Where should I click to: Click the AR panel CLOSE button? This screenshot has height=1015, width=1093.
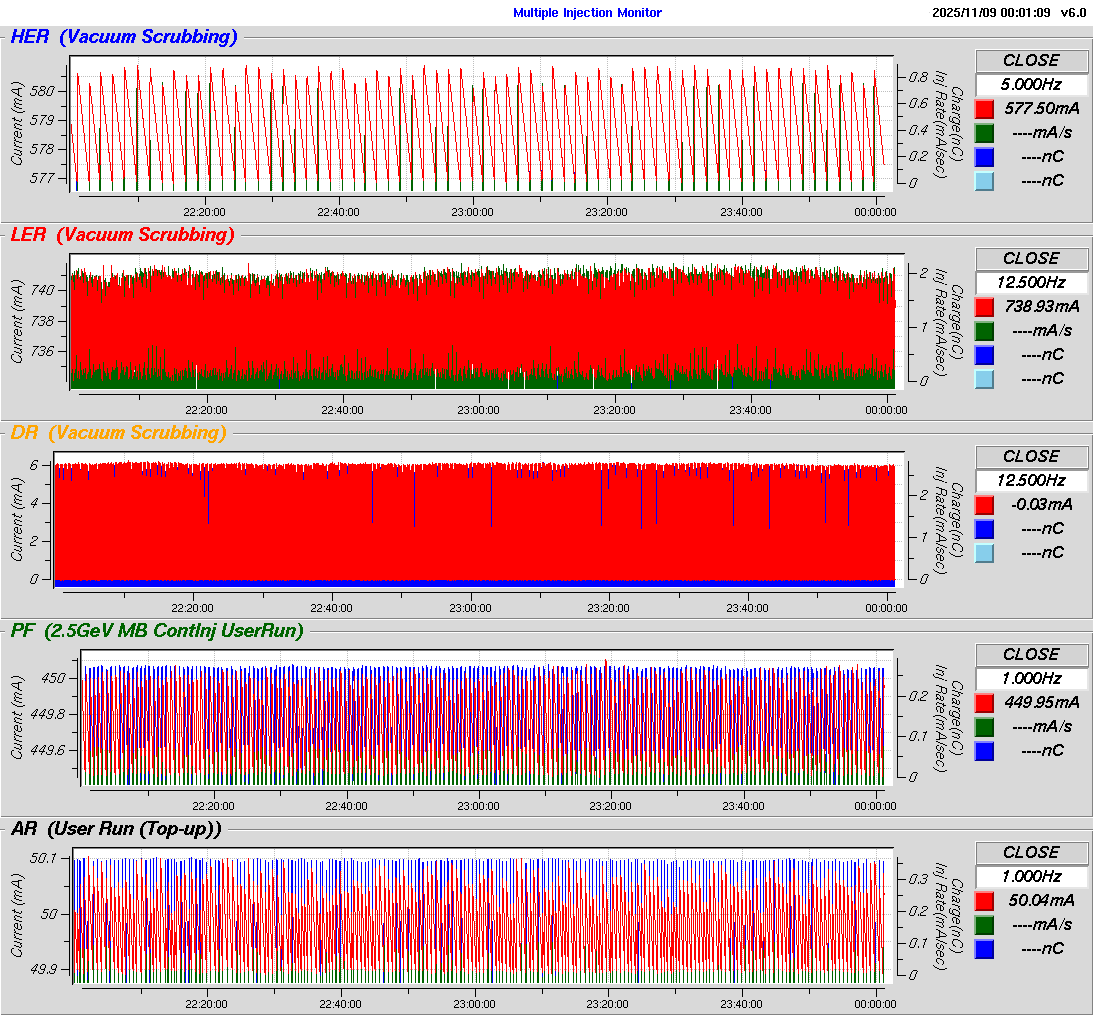1031,852
